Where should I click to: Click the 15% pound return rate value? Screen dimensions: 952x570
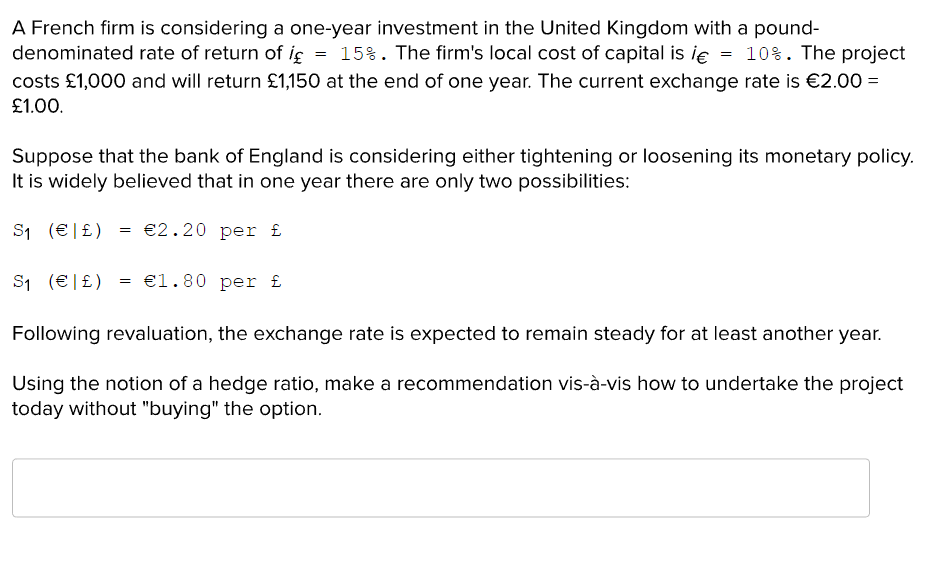pos(358,53)
